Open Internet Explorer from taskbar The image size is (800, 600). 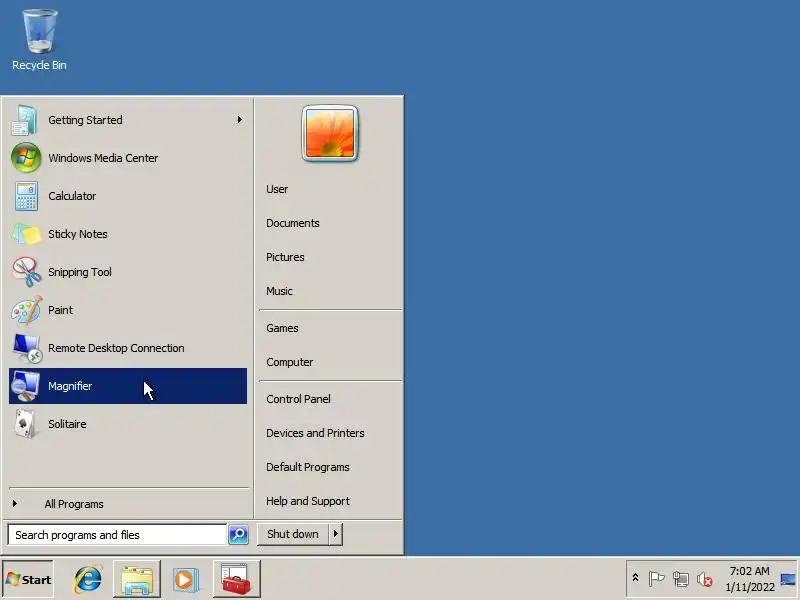click(x=88, y=579)
